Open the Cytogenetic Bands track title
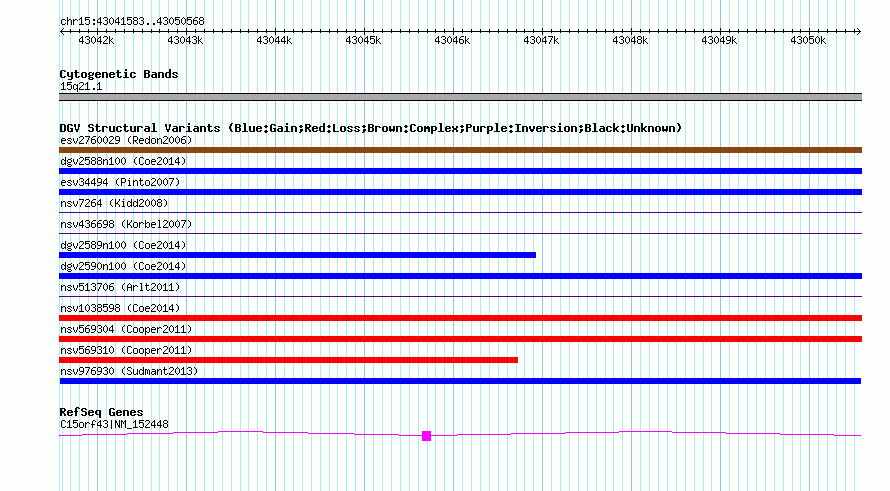The width and height of the screenshot is (890, 491). point(119,74)
